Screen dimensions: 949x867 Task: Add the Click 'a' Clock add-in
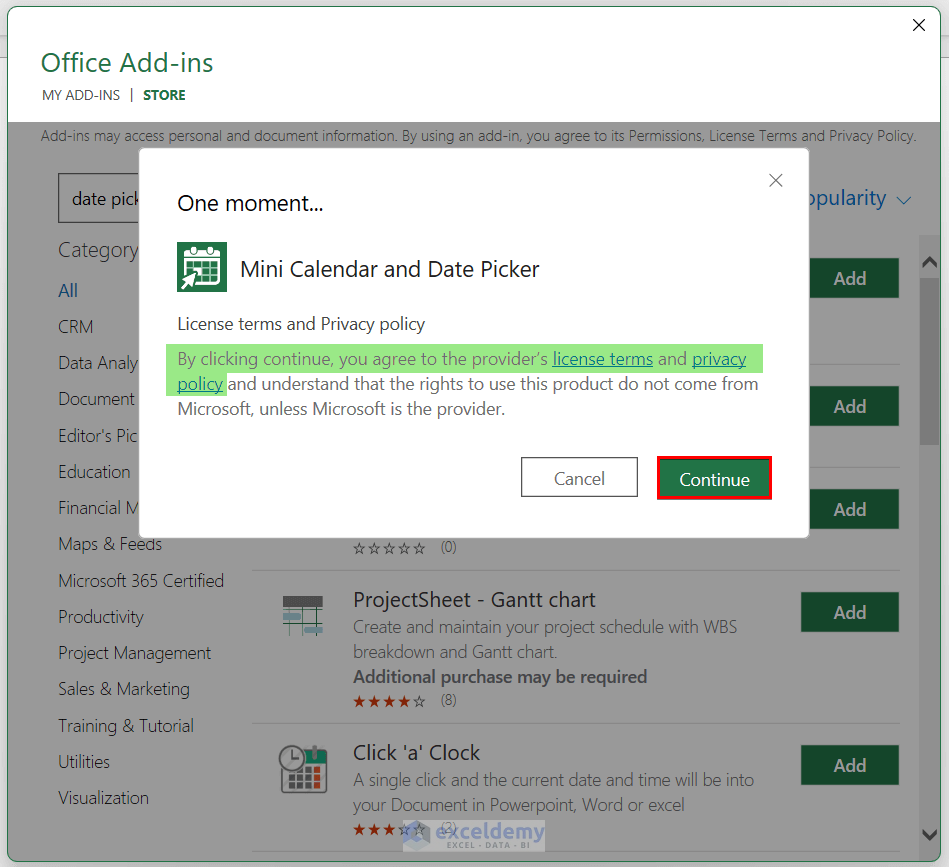point(849,765)
